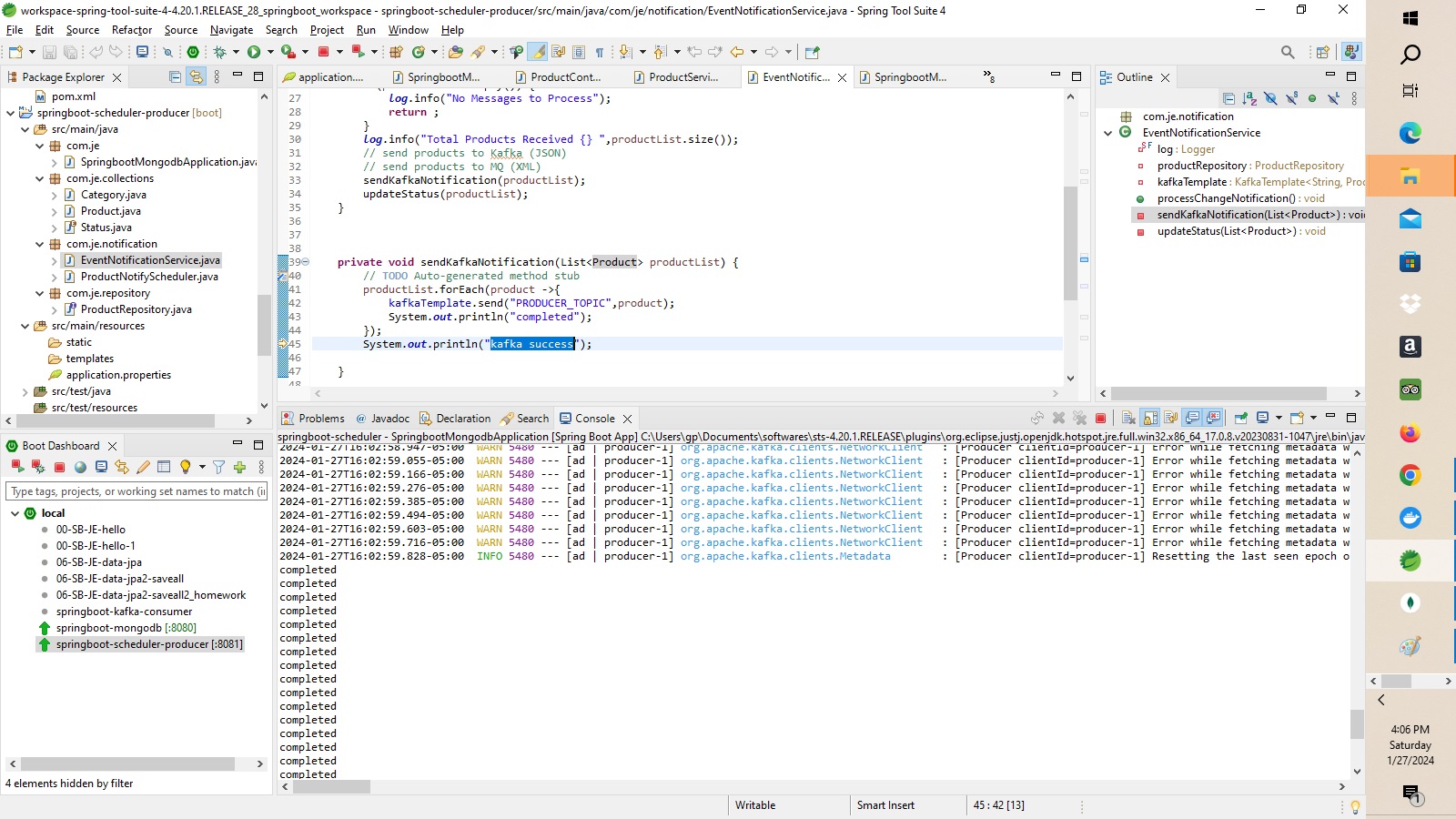Enable Scroll Lock in the Console view

click(1148, 419)
